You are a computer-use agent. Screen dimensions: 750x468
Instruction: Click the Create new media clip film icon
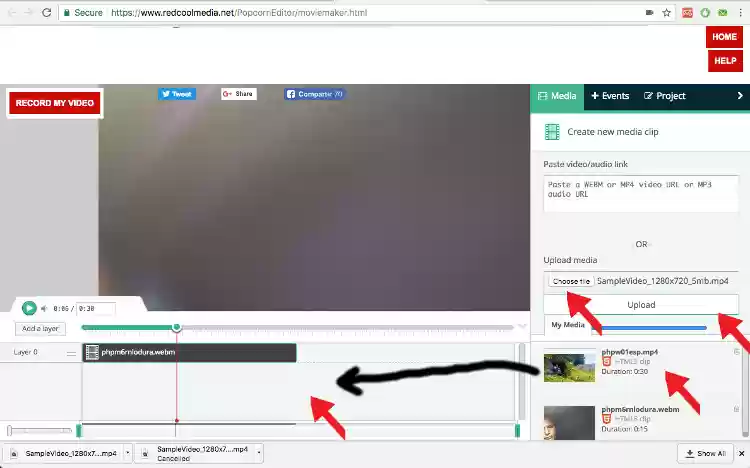(552, 132)
